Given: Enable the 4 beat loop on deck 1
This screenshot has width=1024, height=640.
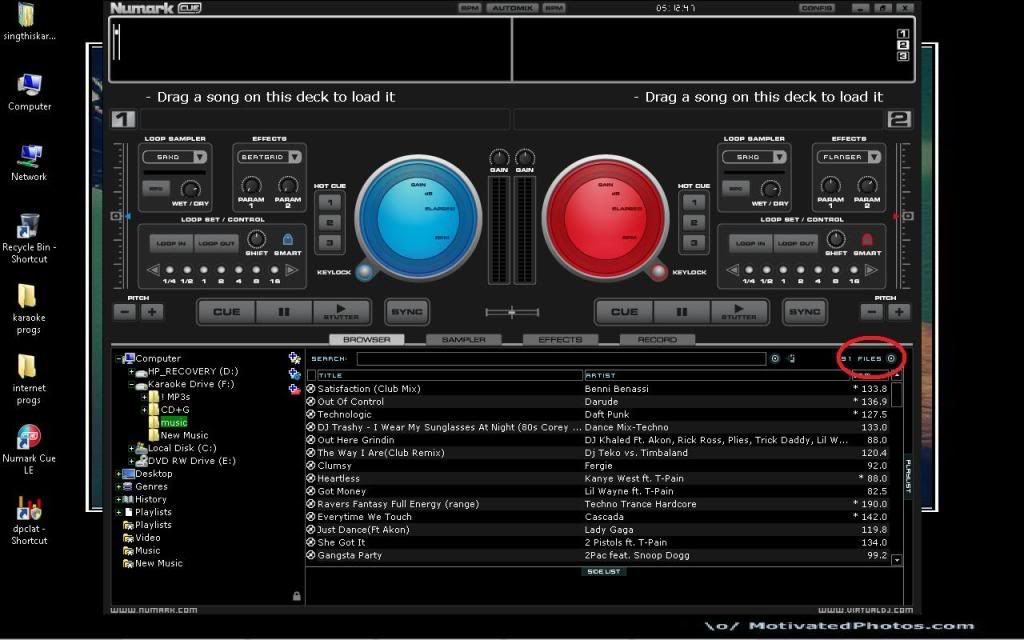Looking at the screenshot, I should 239,270.
